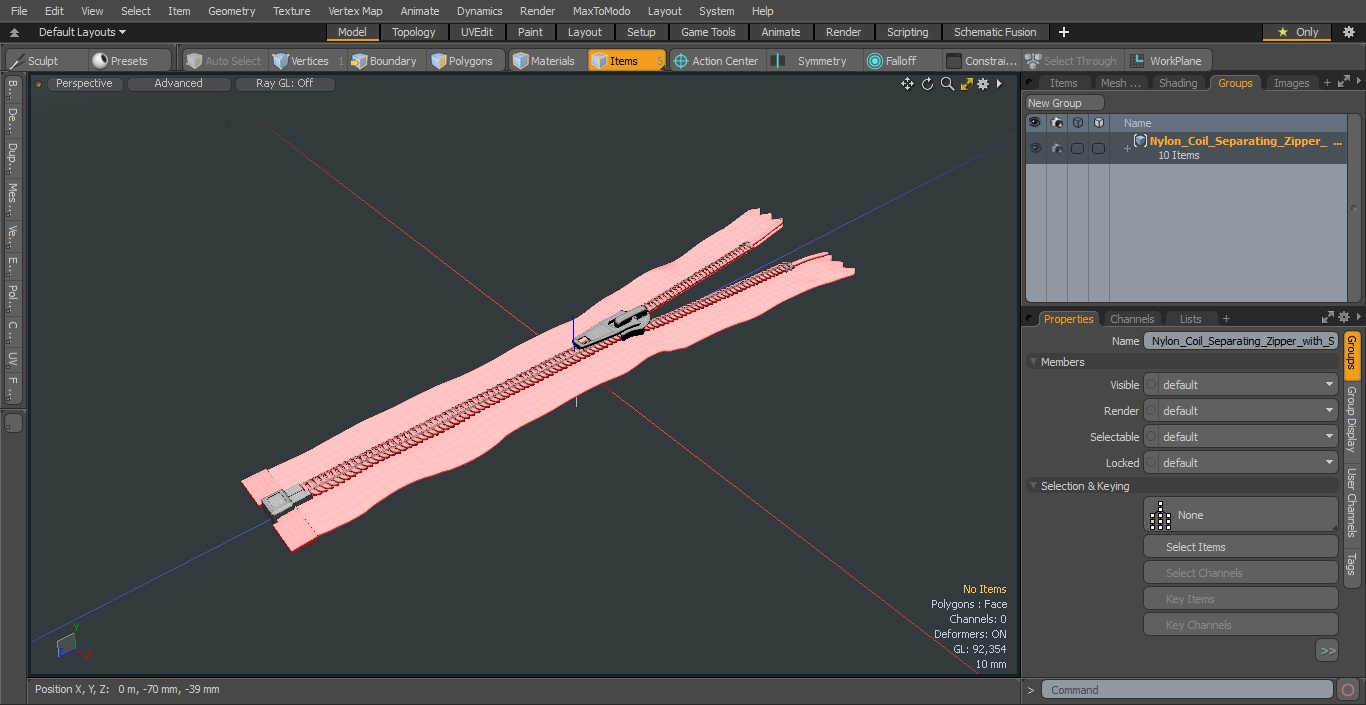
Task: Open the Constraints options
Action: 982,61
